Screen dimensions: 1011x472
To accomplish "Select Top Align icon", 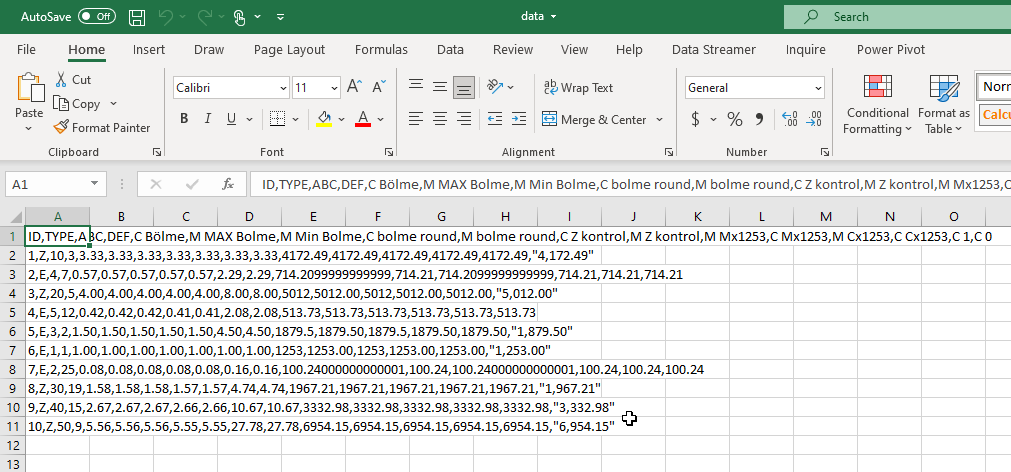I will coord(416,86).
